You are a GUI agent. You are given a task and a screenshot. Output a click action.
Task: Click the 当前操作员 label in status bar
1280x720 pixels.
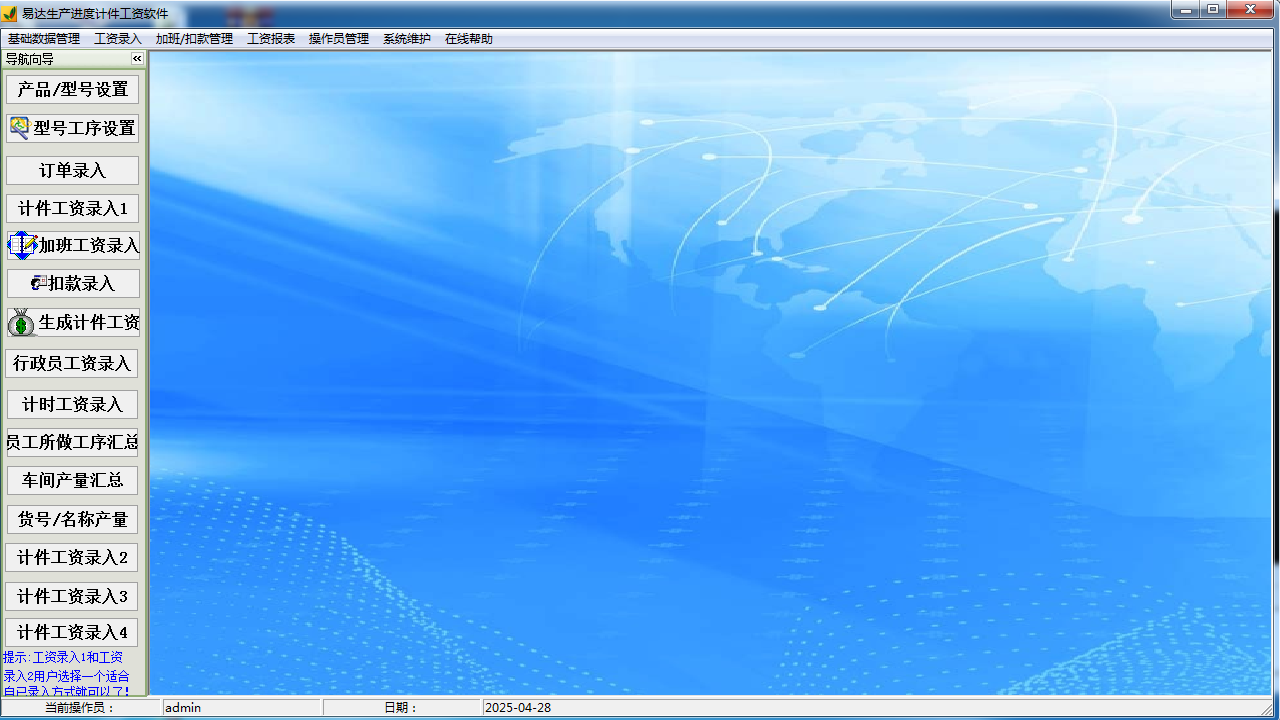tap(80, 707)
